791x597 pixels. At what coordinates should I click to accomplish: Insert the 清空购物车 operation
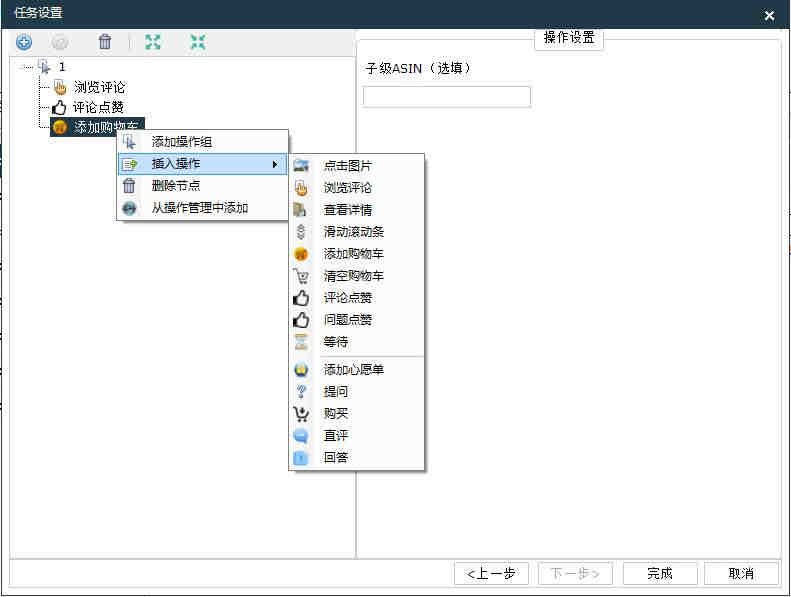pos(356,276)
